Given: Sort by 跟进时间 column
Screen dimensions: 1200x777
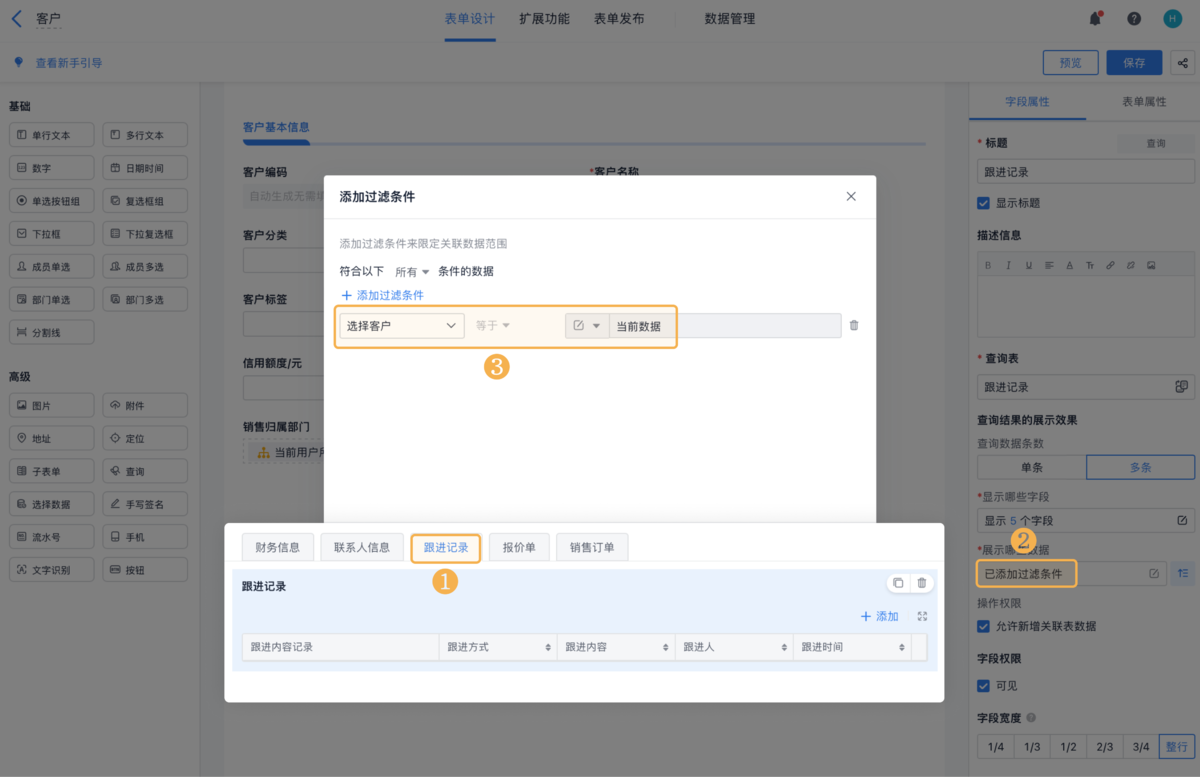Looking at the screenshot, I should (x=902, y=648).
